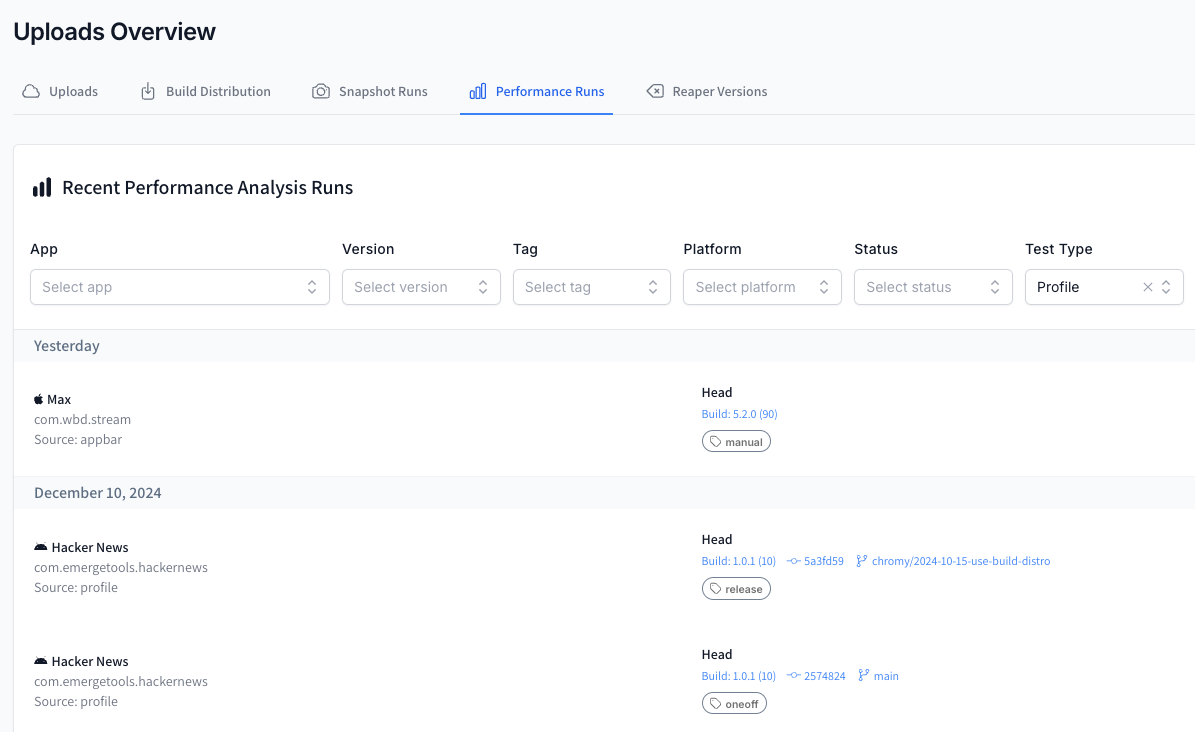Expand the Select version dropdown
1195x732 pixels.
(x=421, y=287)
